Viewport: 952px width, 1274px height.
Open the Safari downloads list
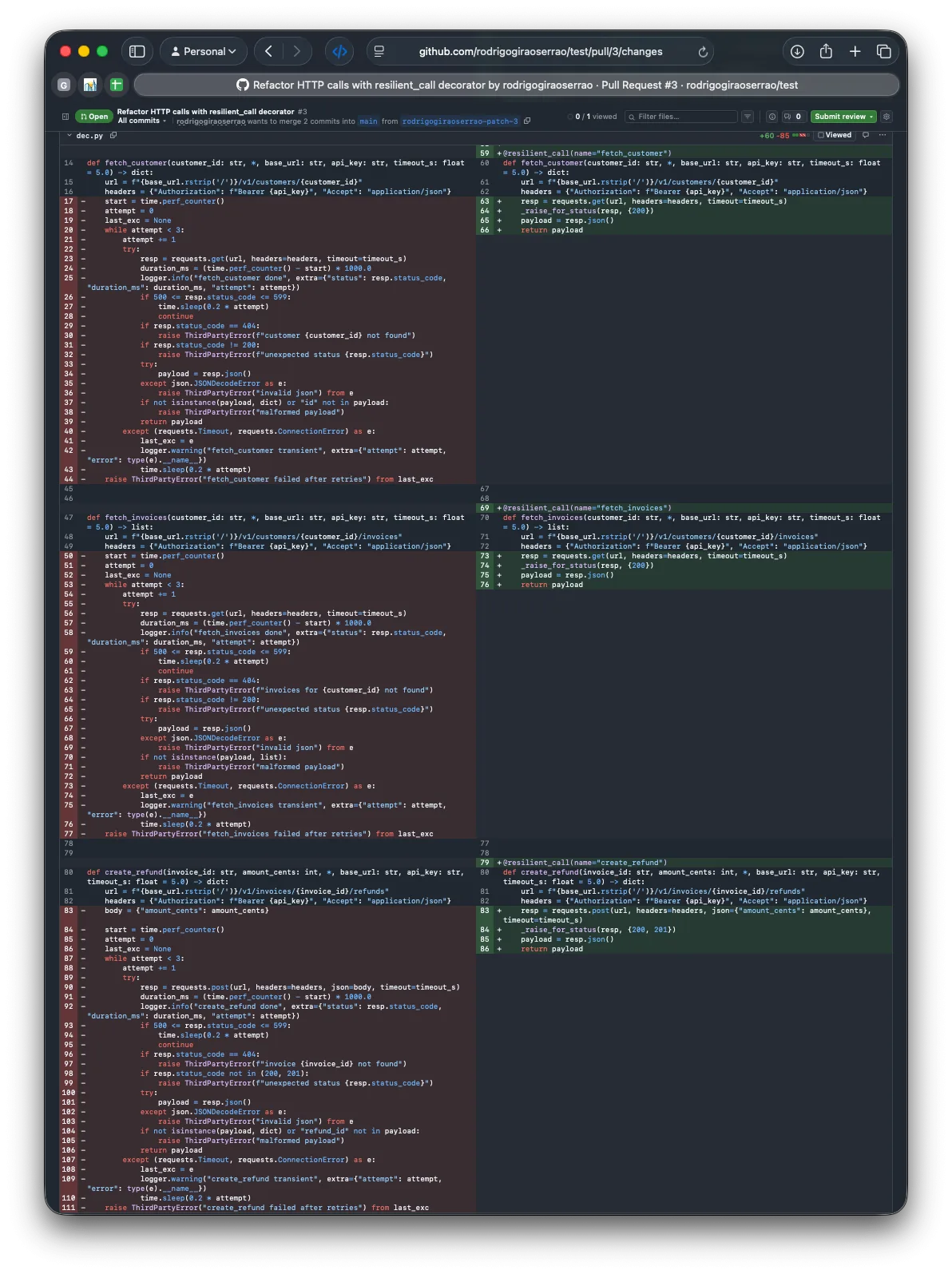[797, 51]
